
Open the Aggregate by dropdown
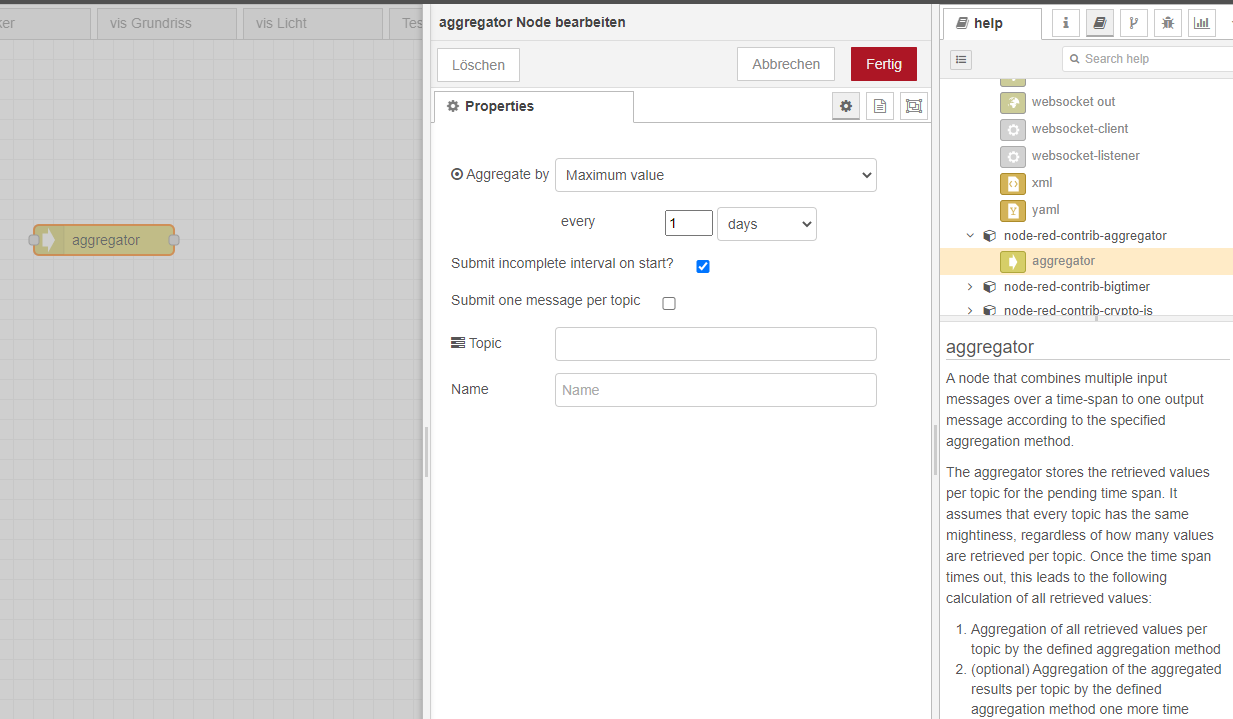715,175
